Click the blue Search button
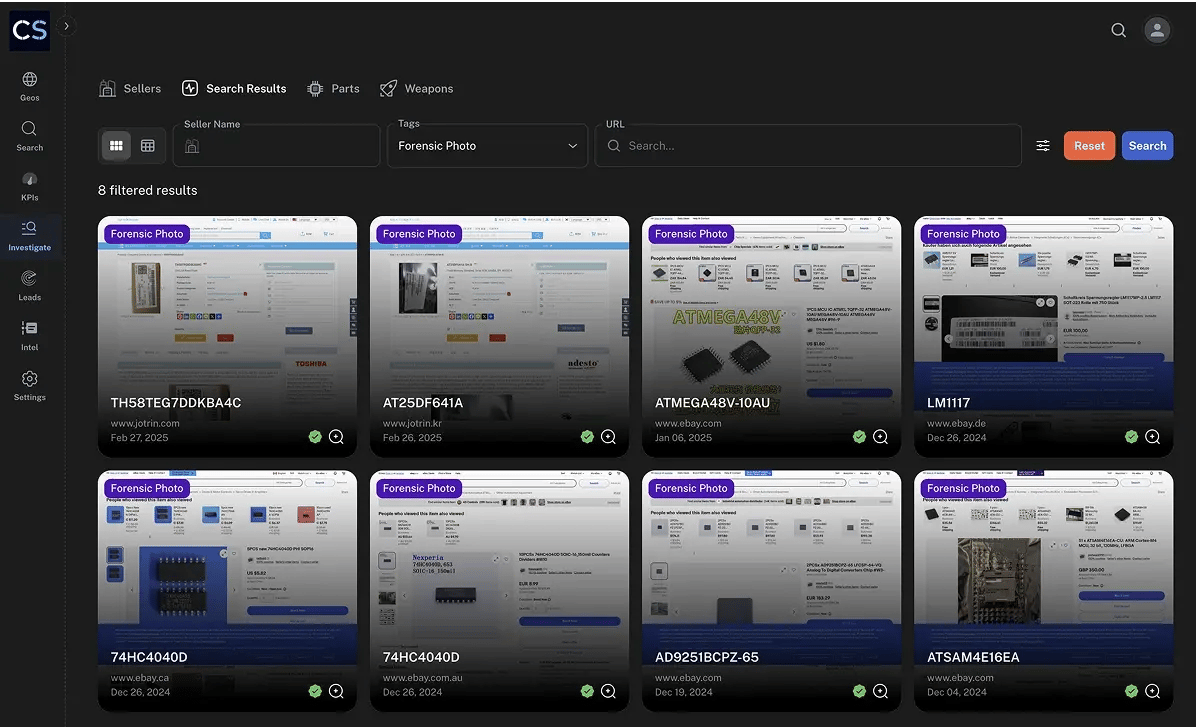1196x727 pixels. [1147, 146]
